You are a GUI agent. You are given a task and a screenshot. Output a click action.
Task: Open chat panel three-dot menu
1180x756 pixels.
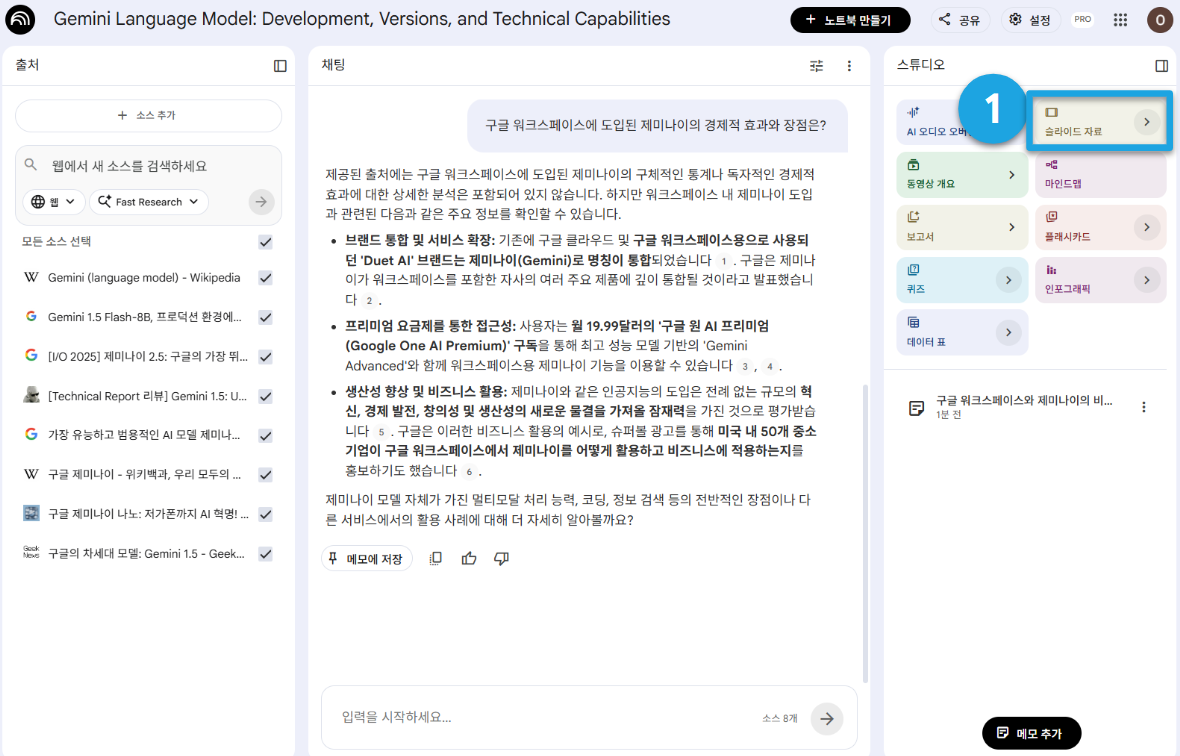[850, 66]
